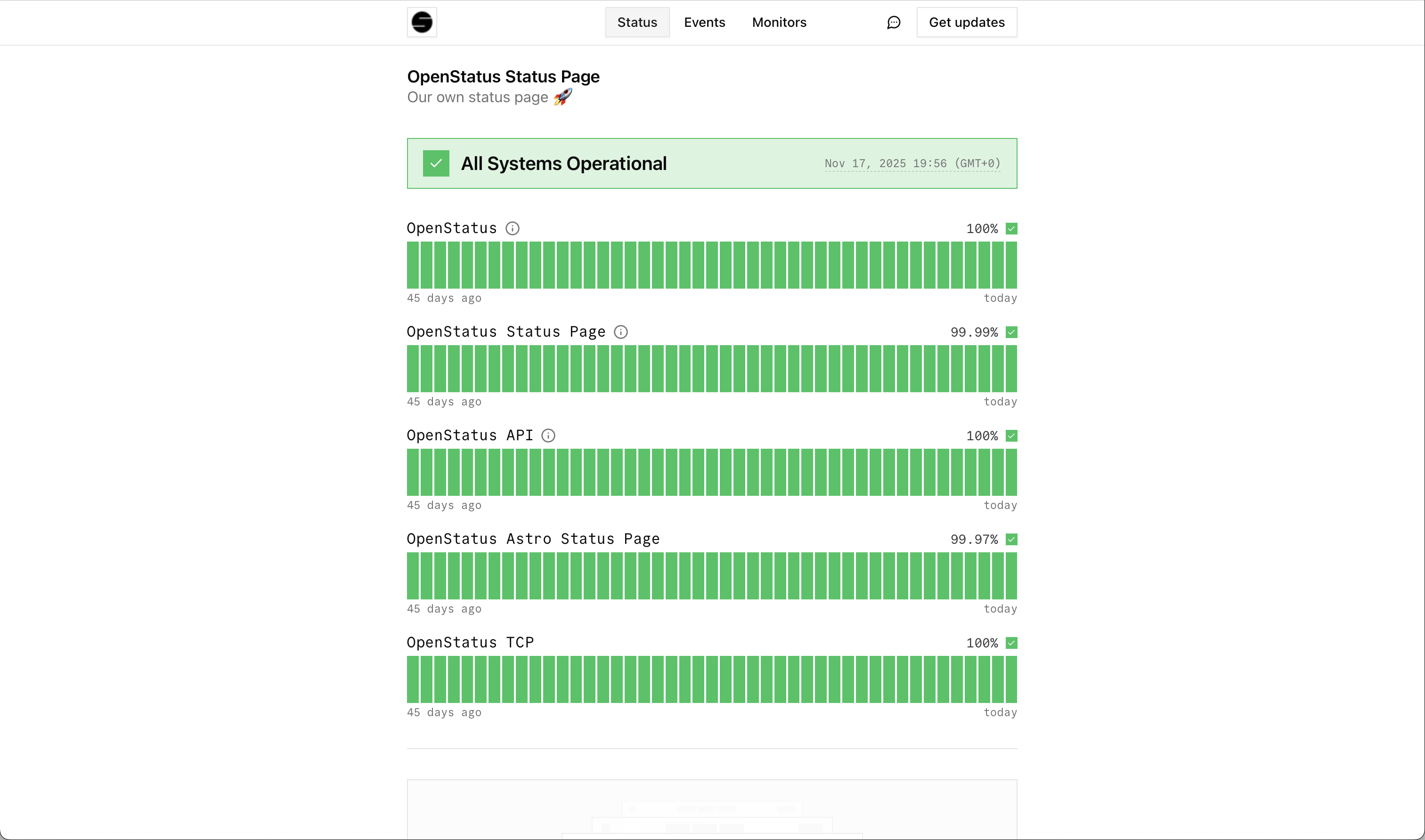Screen dimensions: 1425x840
Task: Click the green check next to OpenStatus TCP 100%
Action: click(1011, 642)
